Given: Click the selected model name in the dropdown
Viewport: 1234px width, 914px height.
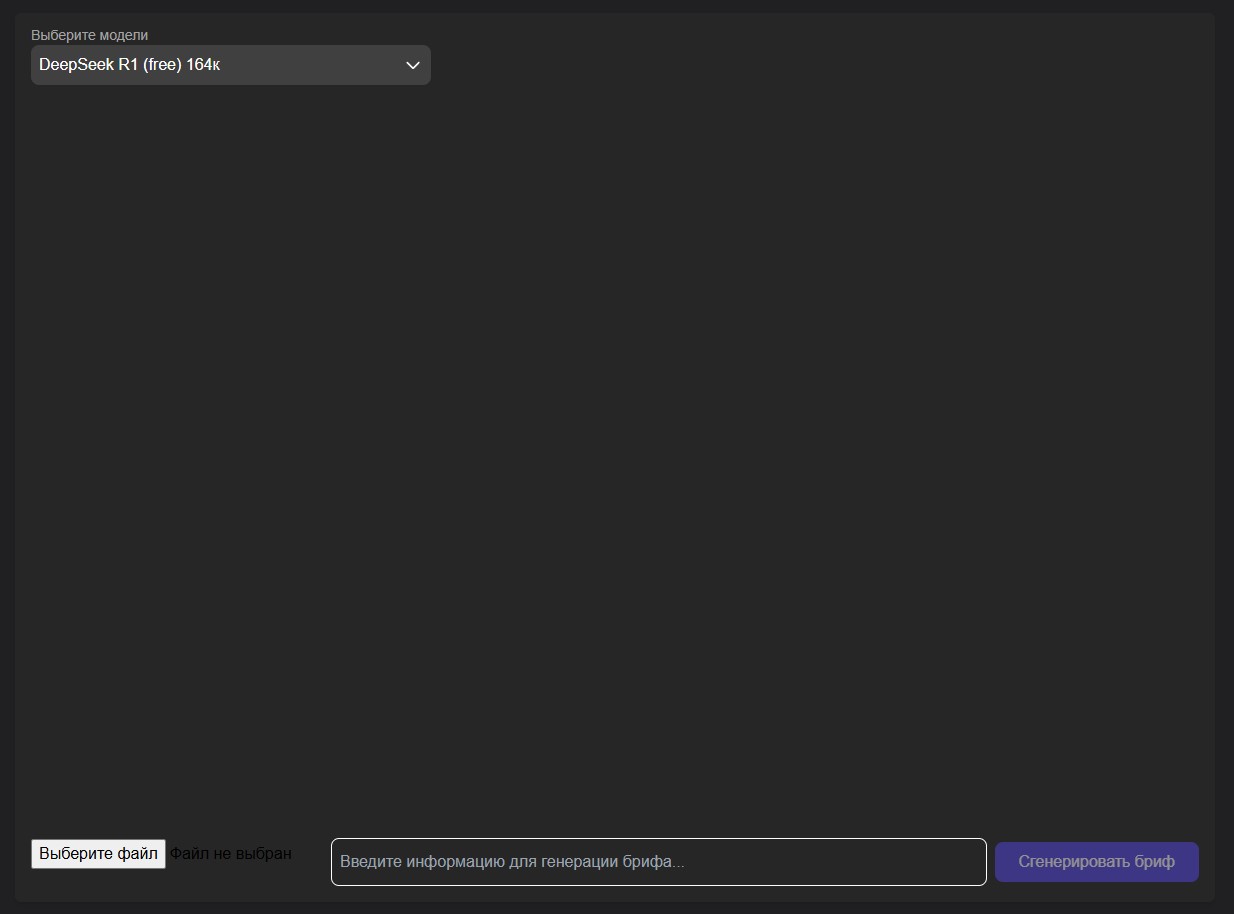Looking at the screenshot, I should tap(129, 65).
